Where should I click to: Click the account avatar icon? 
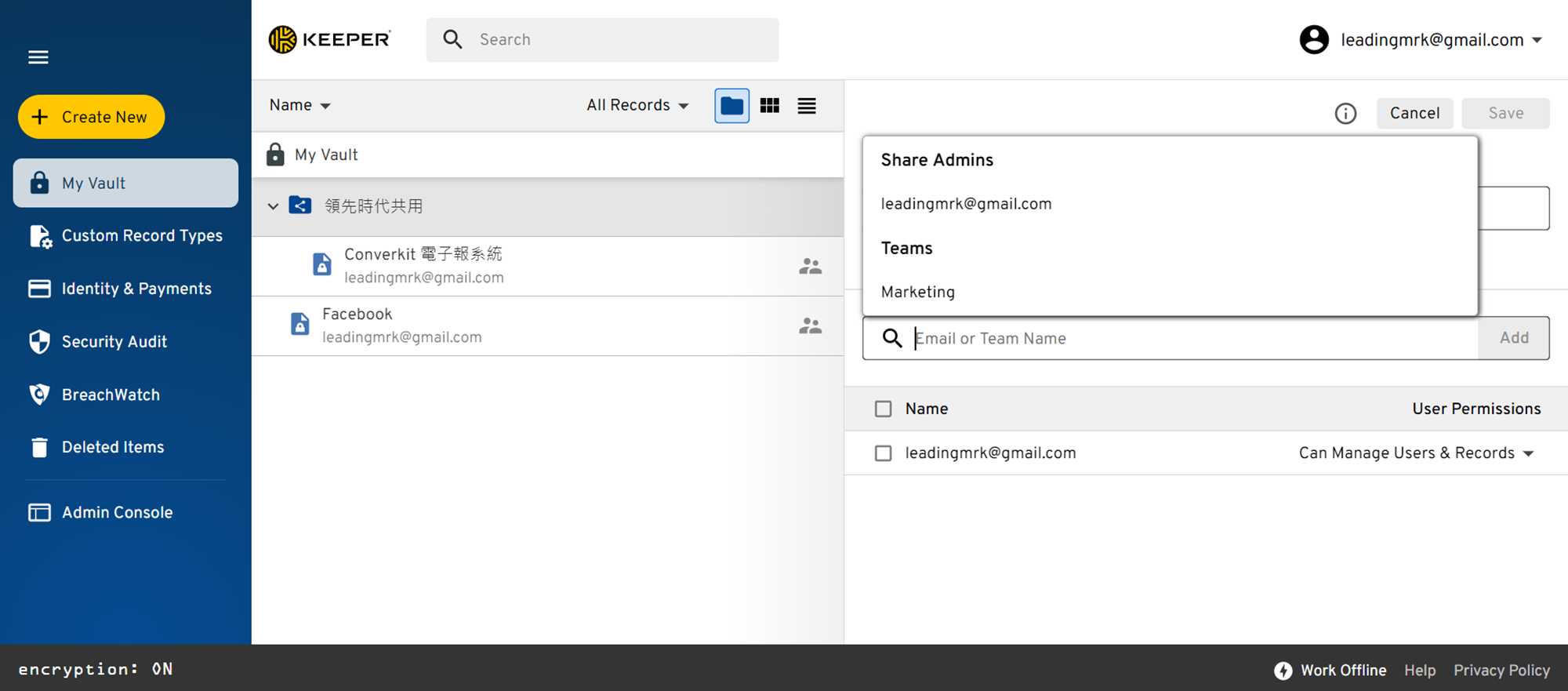pyautogui.click(x=1314, y=40)
